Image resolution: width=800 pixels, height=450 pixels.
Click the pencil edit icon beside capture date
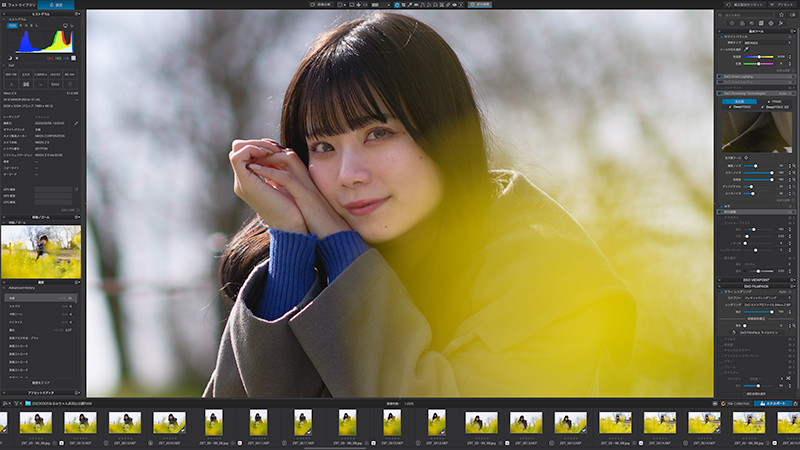coord(76,123)
